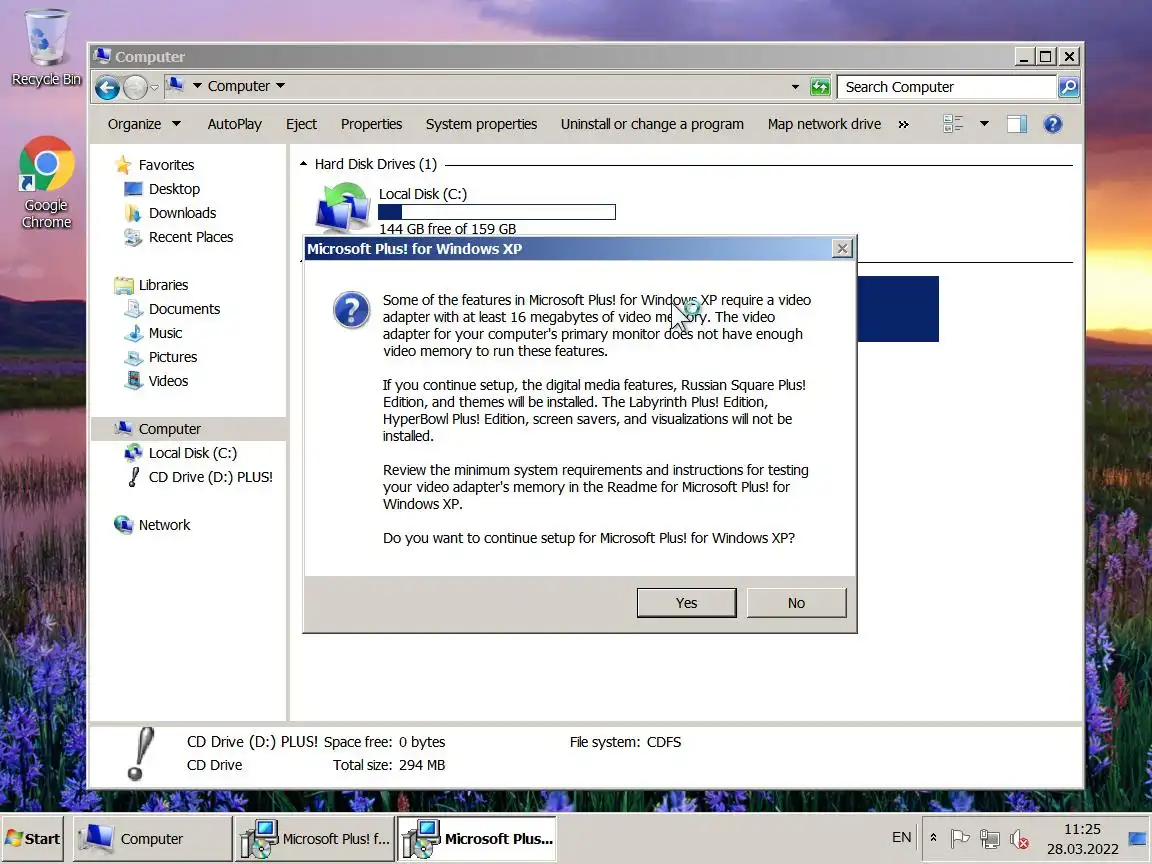
Task: Open System properties
Action: pos(481,124)
